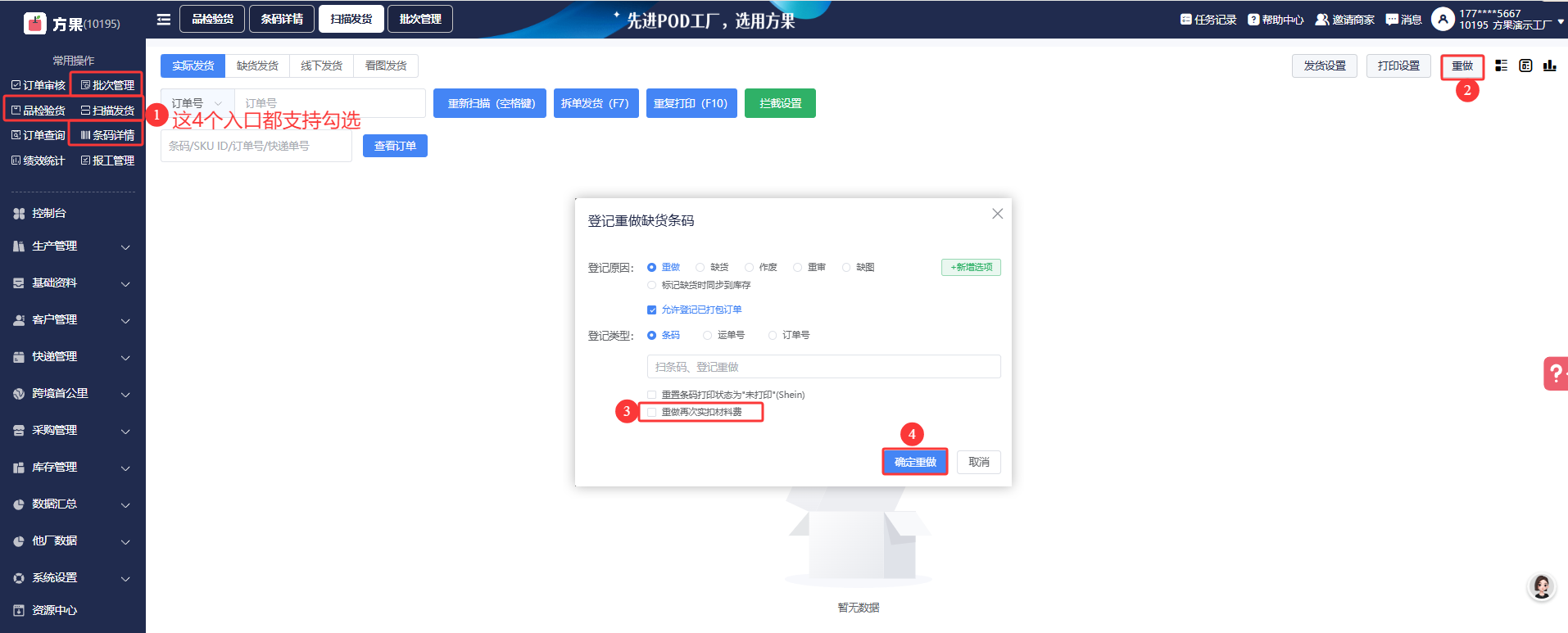Open 条码详情 shortcut in the sidebar
The image size is (1568, 633).
pyautogui.click(x=107, y=135)
